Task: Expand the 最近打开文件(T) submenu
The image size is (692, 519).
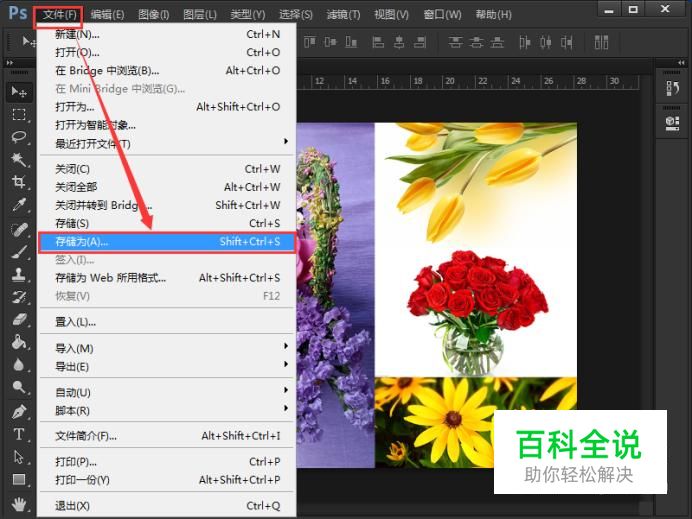Action: [x=167, y=143]
